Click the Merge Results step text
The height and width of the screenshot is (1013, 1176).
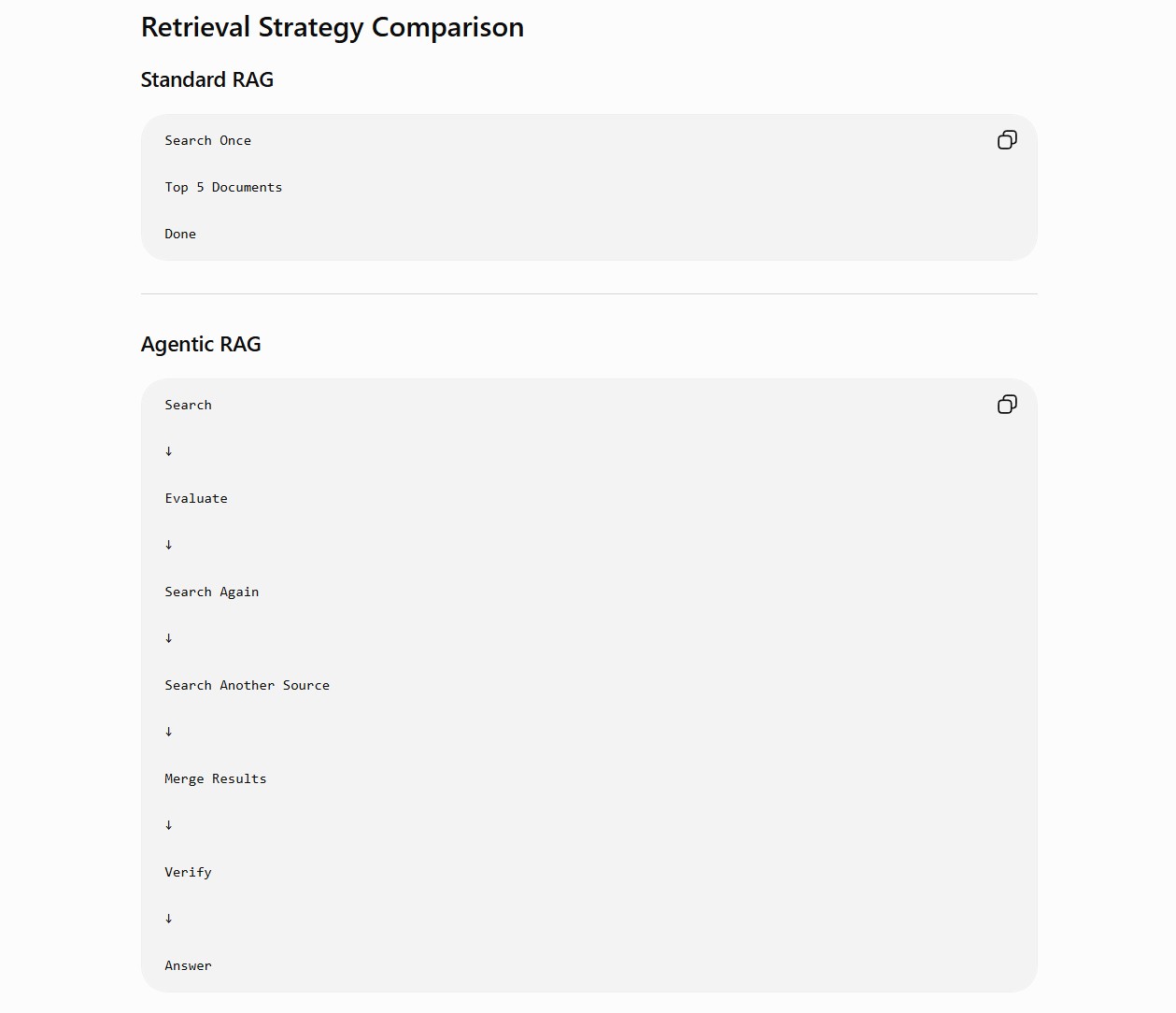(216, 778)
